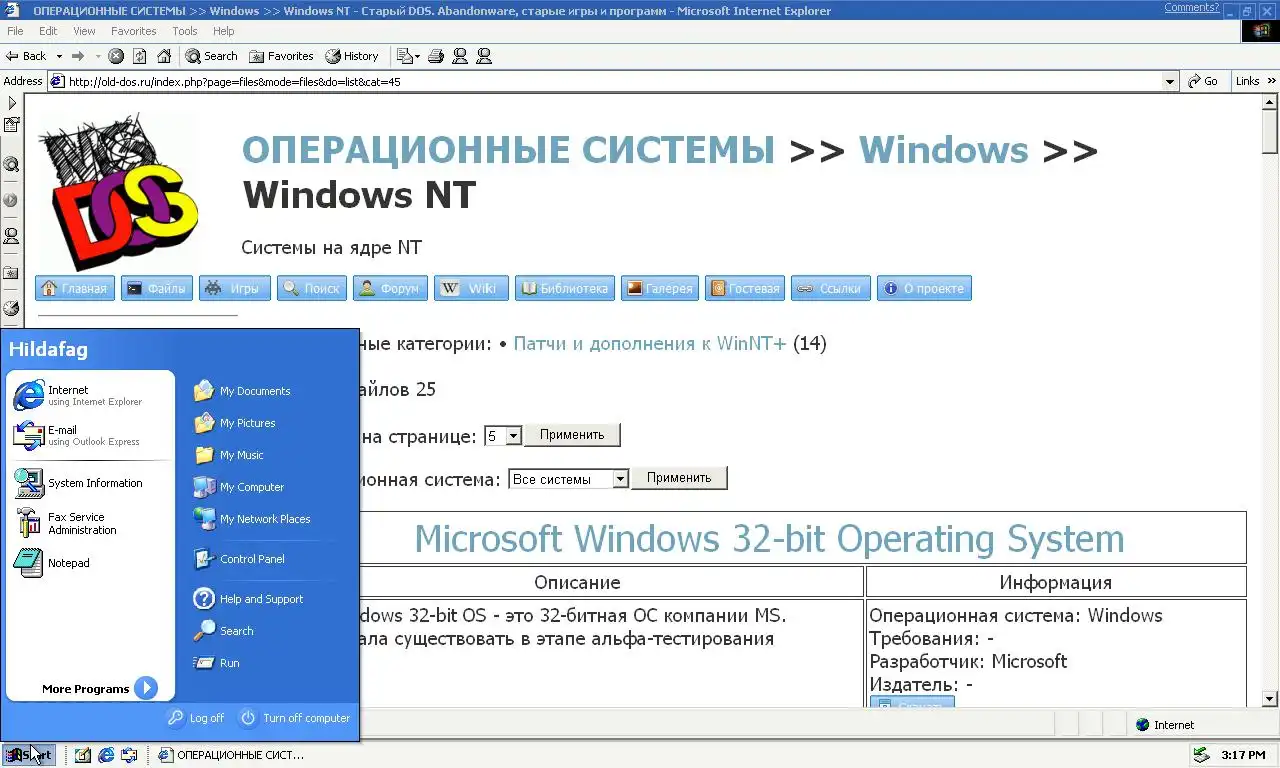Click the vertical scrollbar down arrow
Viewport: 1280px width, 768px height.
tap(1270, 699)
